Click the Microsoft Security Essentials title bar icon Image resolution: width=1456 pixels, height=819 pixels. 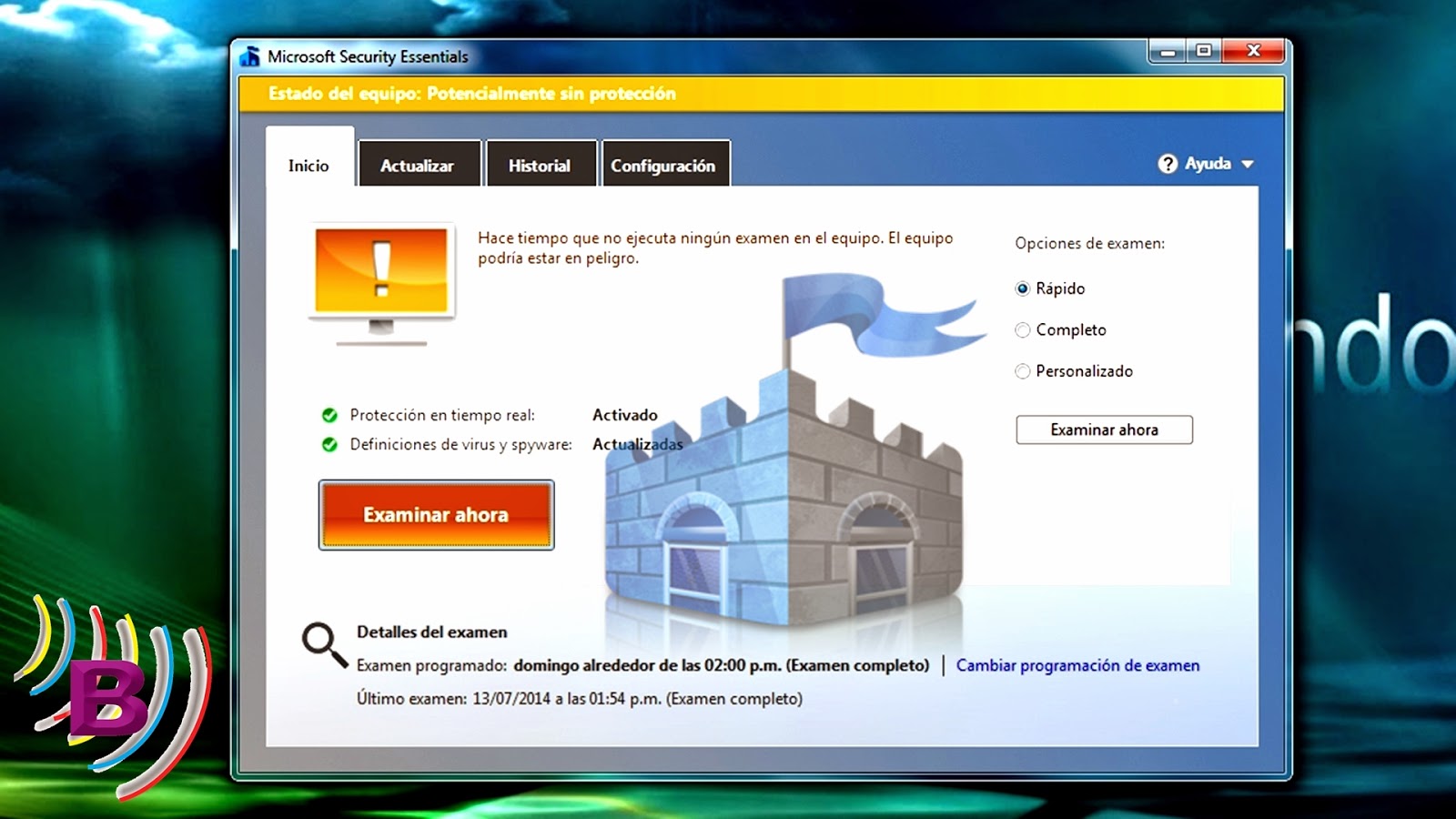(249, 56)
